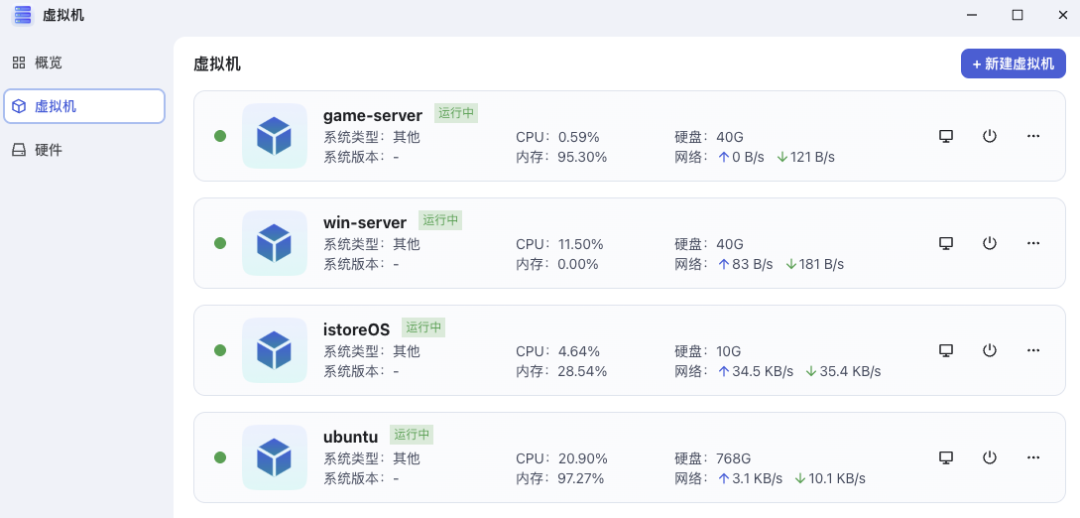Click 新建虚拟机 create button
This screenshot has width=1080, height=518.
tap(1013, 64)
